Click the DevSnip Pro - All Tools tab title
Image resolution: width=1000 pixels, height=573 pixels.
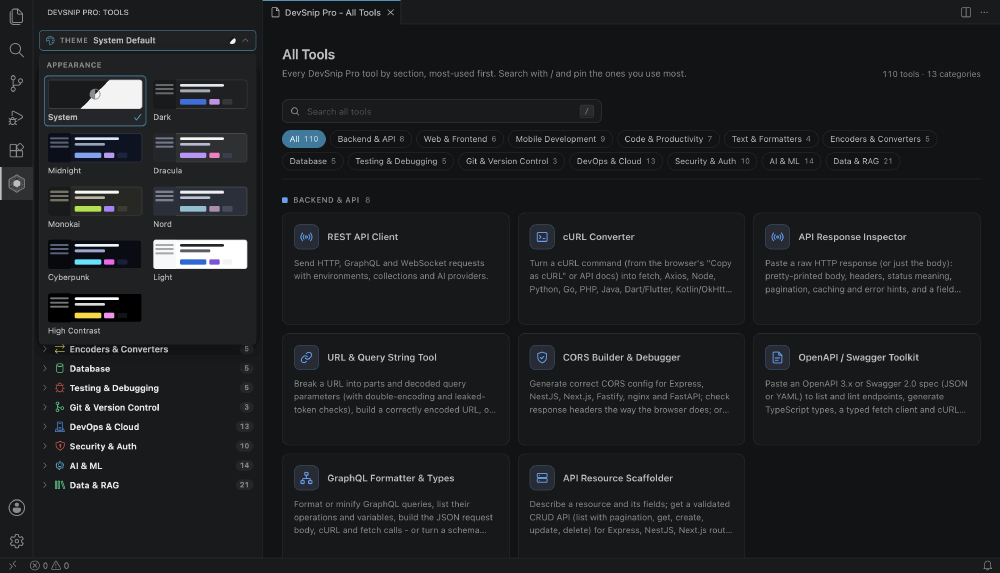[332, 12]
